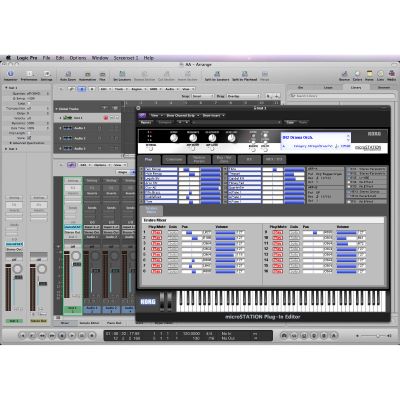
Task: Toggle the blue Catch button in Arrange
Action: pyautogui.click(x=82, y=89)
